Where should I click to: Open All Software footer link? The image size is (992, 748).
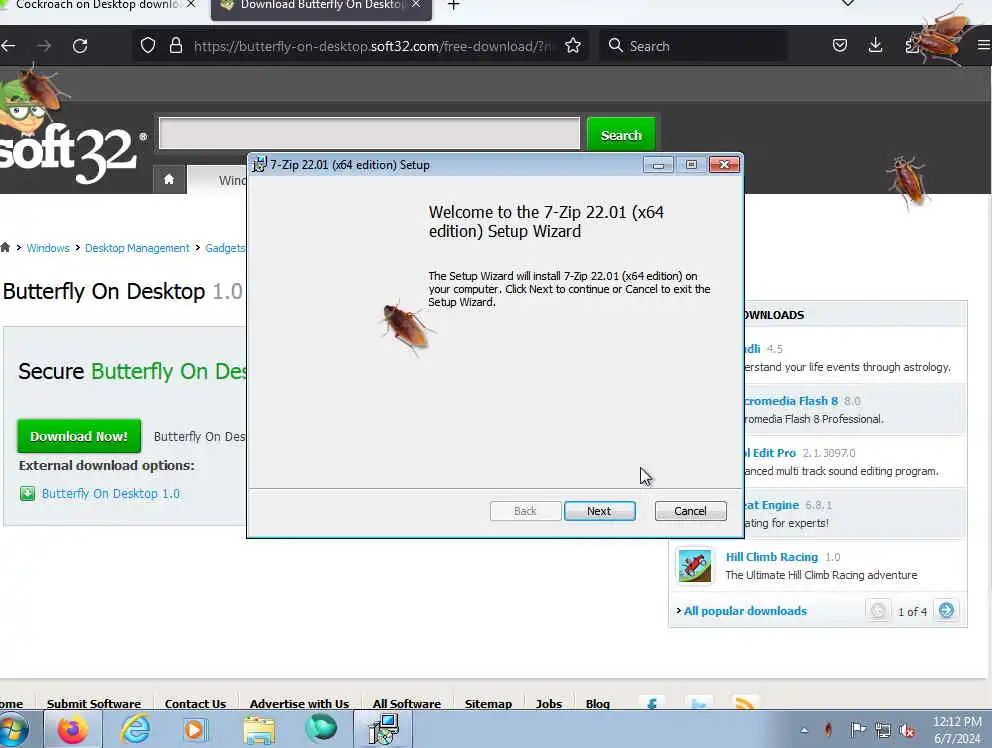tap(406, 703)
